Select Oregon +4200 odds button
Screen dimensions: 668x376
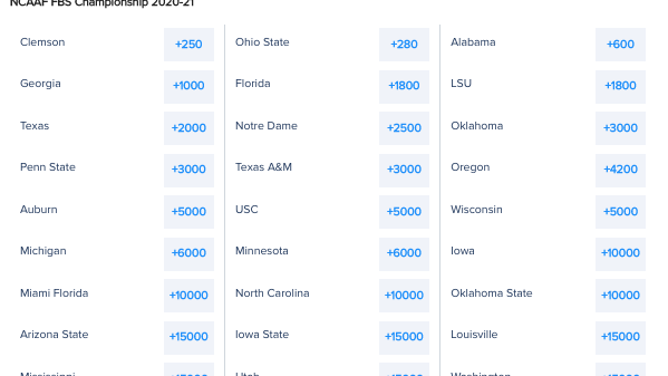pos(620,169)
